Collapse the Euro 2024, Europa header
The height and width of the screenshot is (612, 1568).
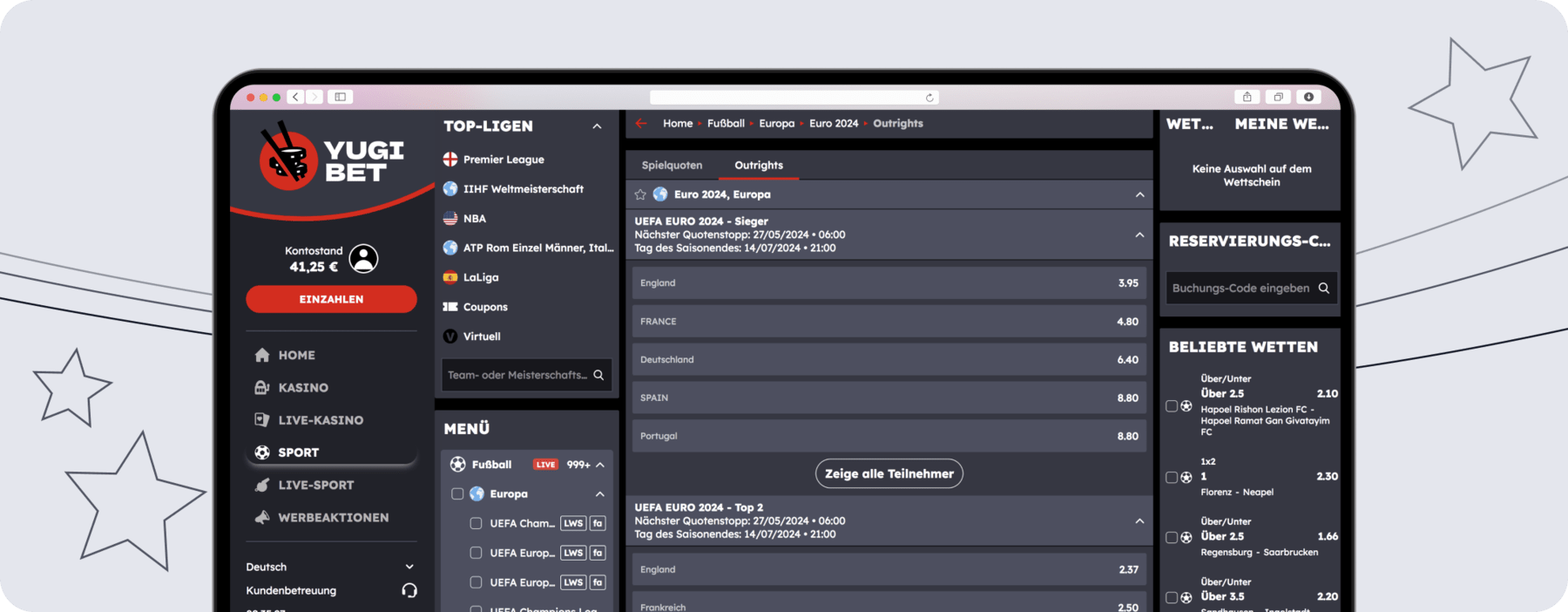tap(1139, 194)
